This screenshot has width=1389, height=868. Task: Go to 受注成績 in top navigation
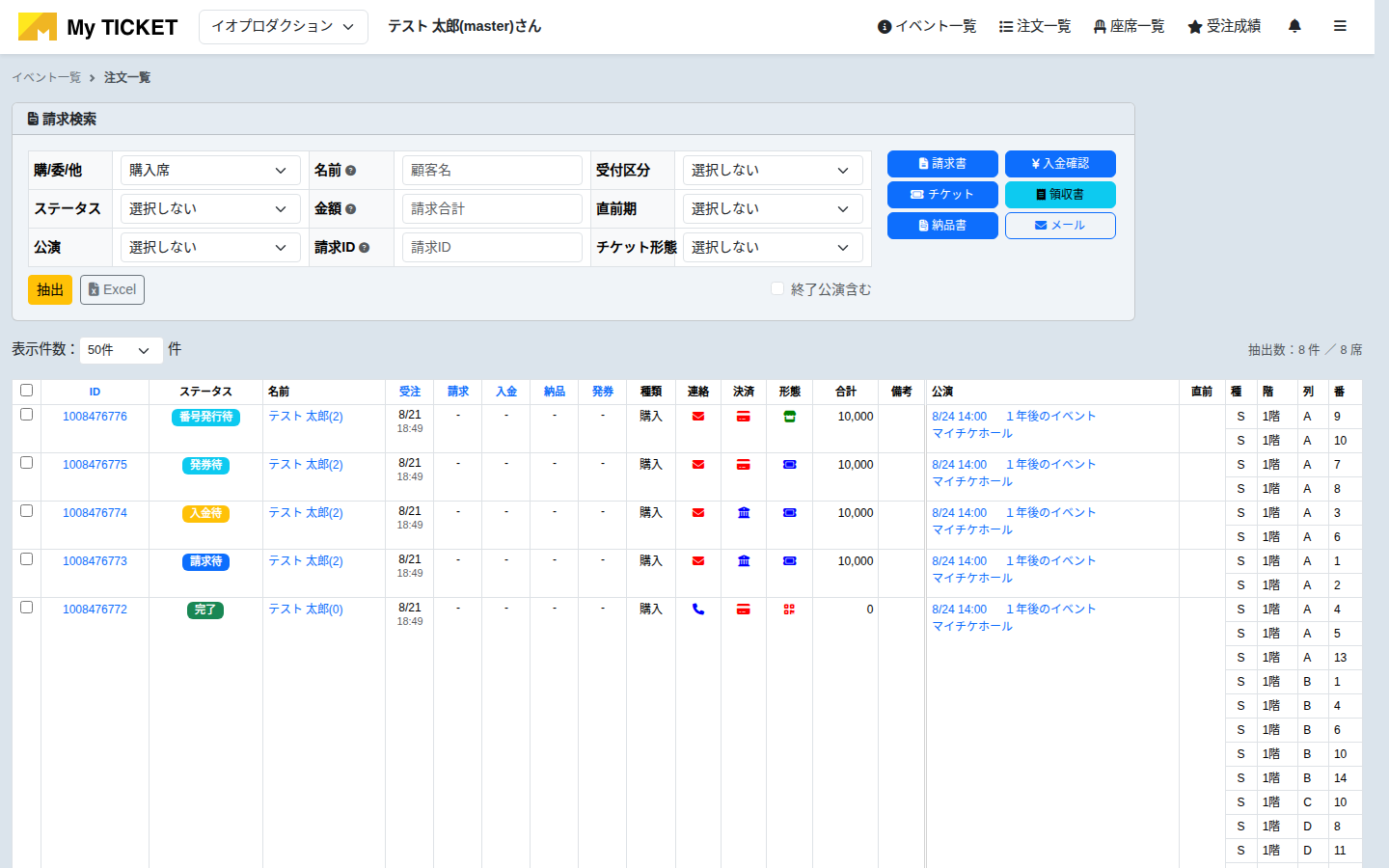click(x=1224, y=26)
